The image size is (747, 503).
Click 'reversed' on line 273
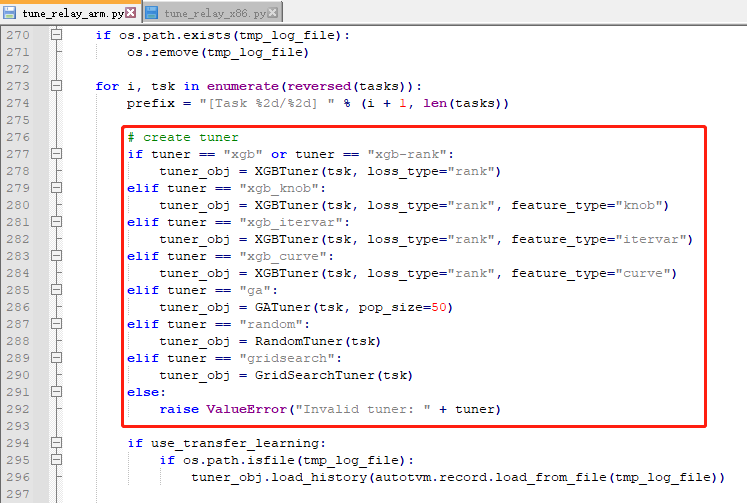coord(319,86)
